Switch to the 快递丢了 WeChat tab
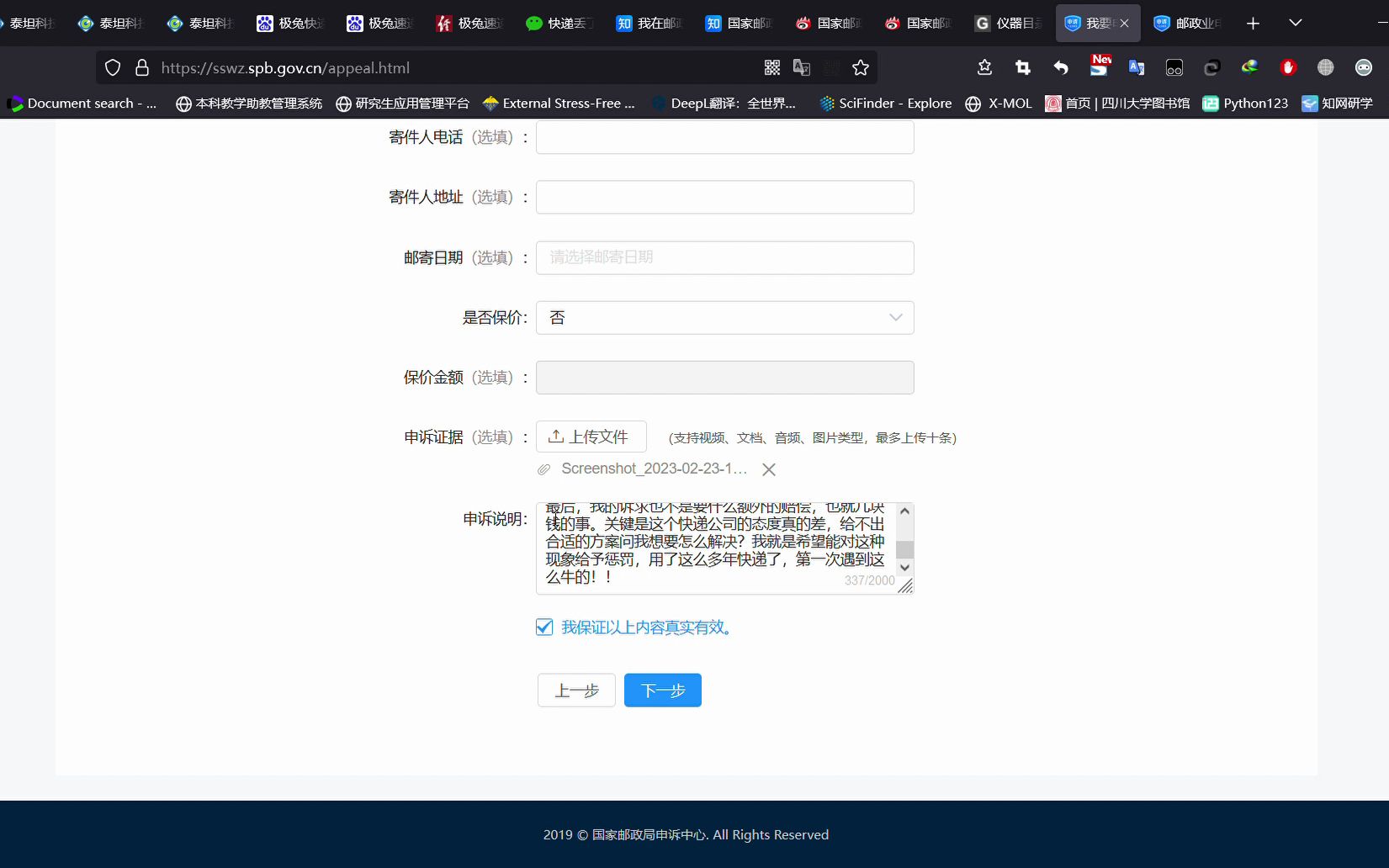 coord(559,24)
